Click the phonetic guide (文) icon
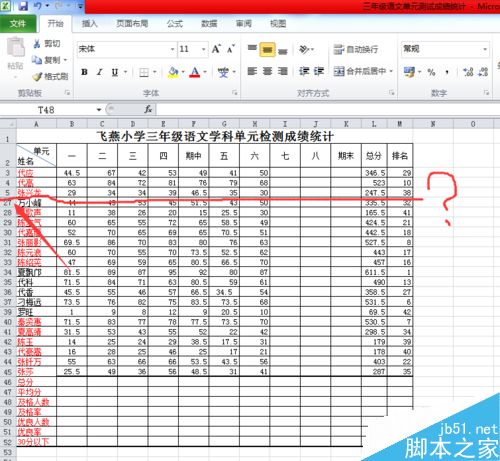This screenshot has height=461, width=500. coord(223,72)
